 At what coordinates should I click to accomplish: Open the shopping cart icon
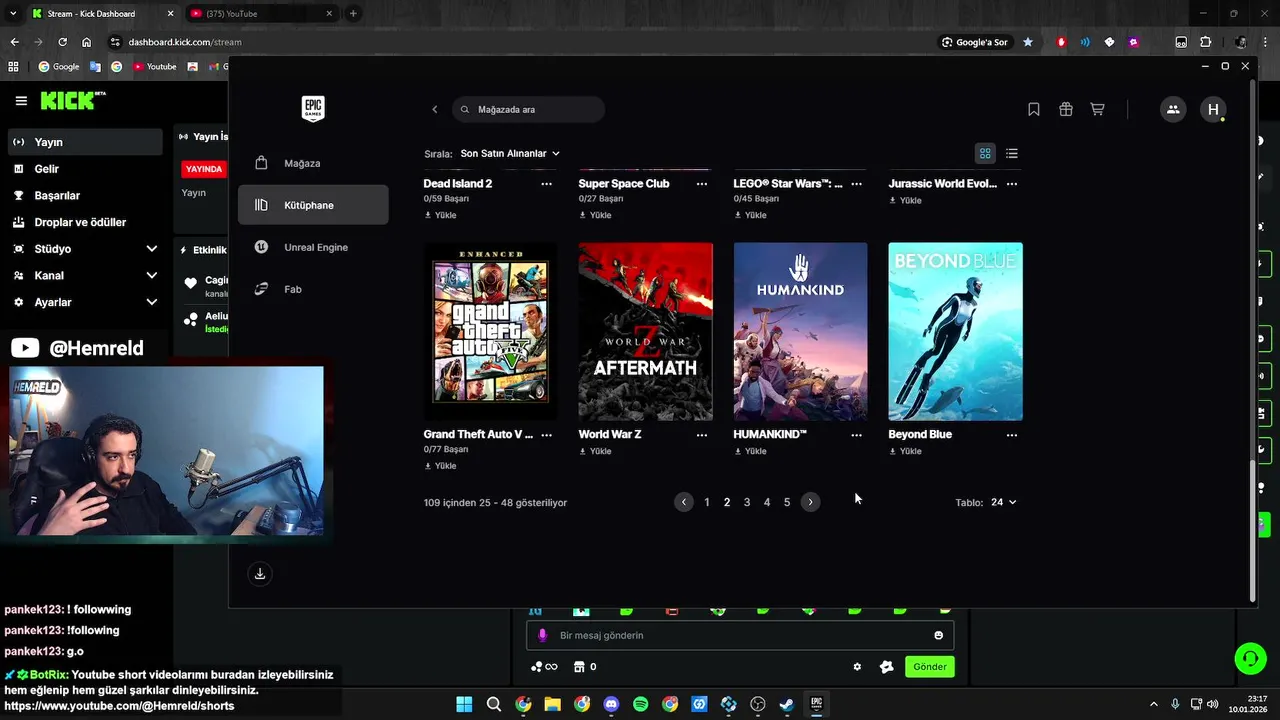click(x=1097, y=109)
